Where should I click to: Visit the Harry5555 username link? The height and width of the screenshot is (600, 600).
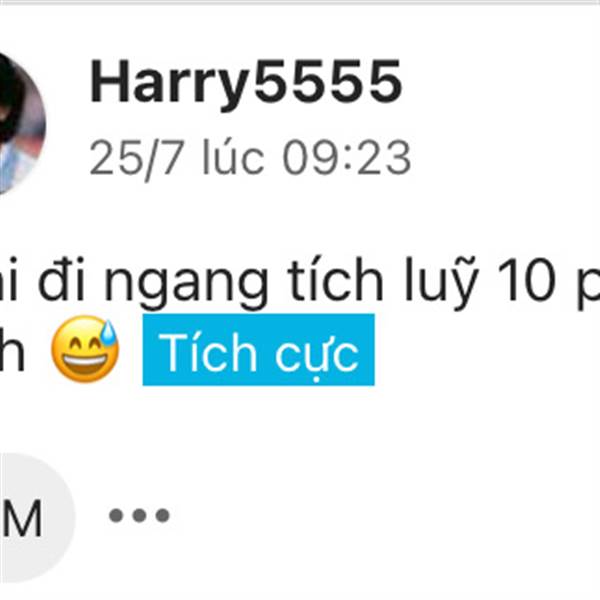point(245,83)
